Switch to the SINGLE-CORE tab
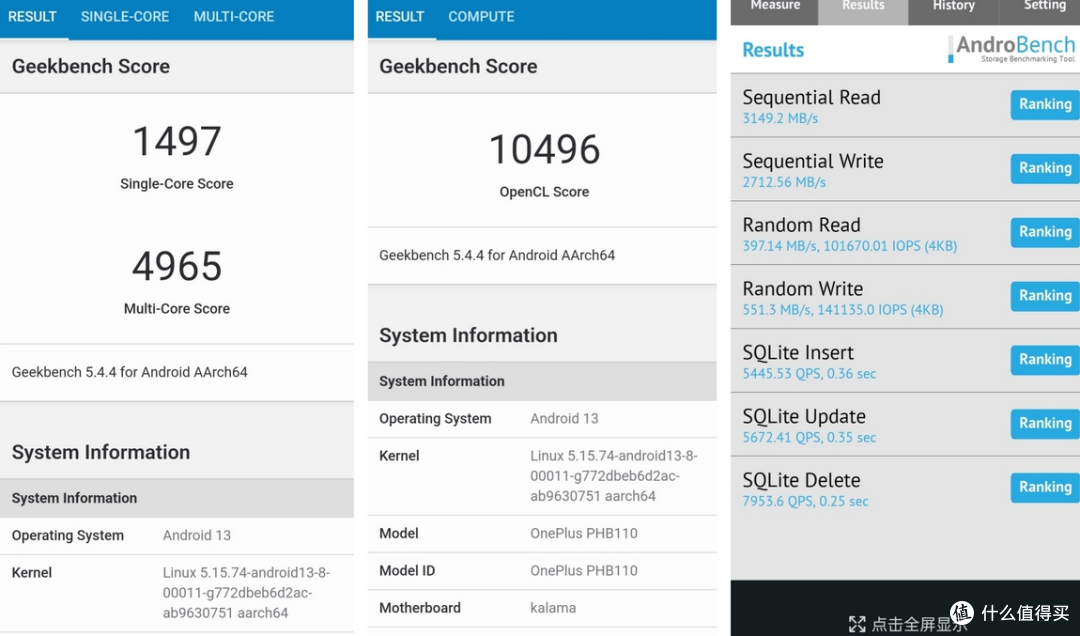 tap(125, 17)
